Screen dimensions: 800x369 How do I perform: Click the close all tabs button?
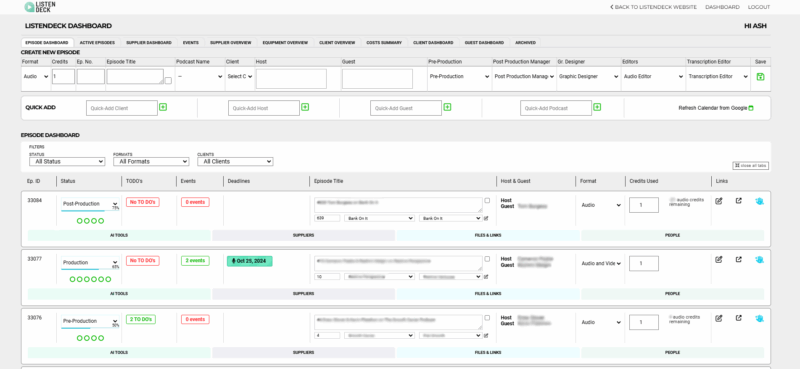coord(750,165)
